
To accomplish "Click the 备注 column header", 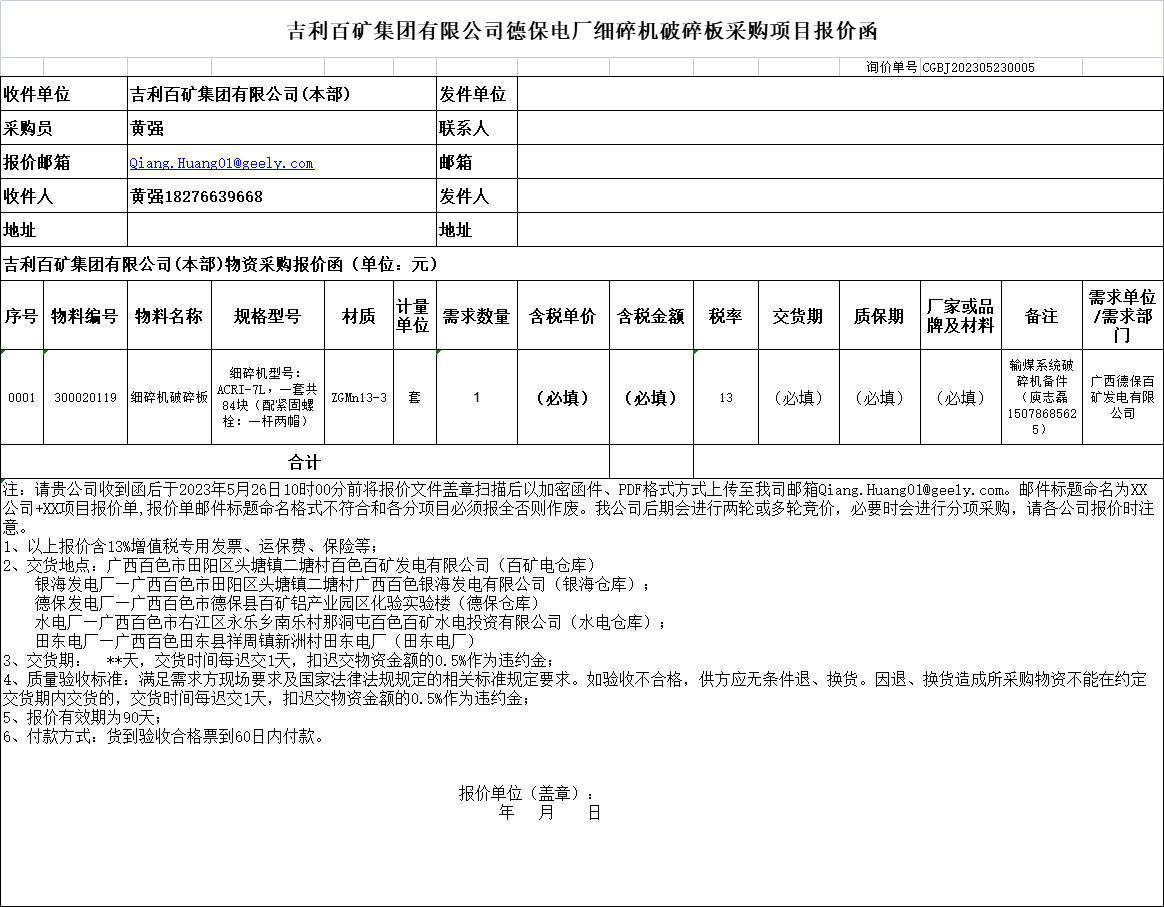I will click(x=1042, y=315).
